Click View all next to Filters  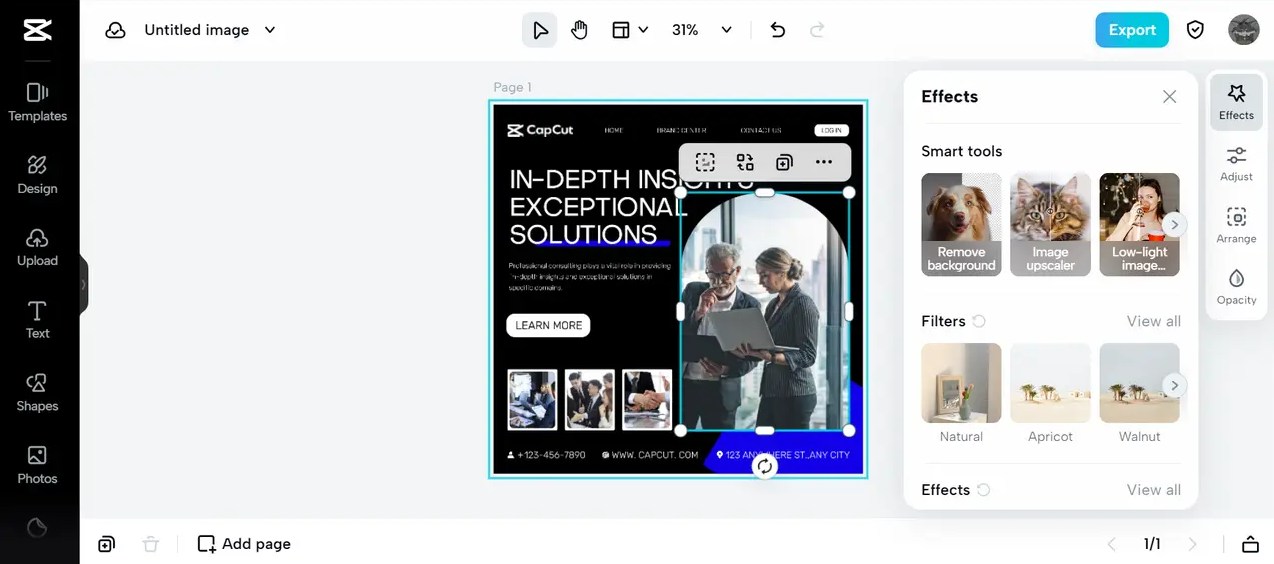(1153, 321)
